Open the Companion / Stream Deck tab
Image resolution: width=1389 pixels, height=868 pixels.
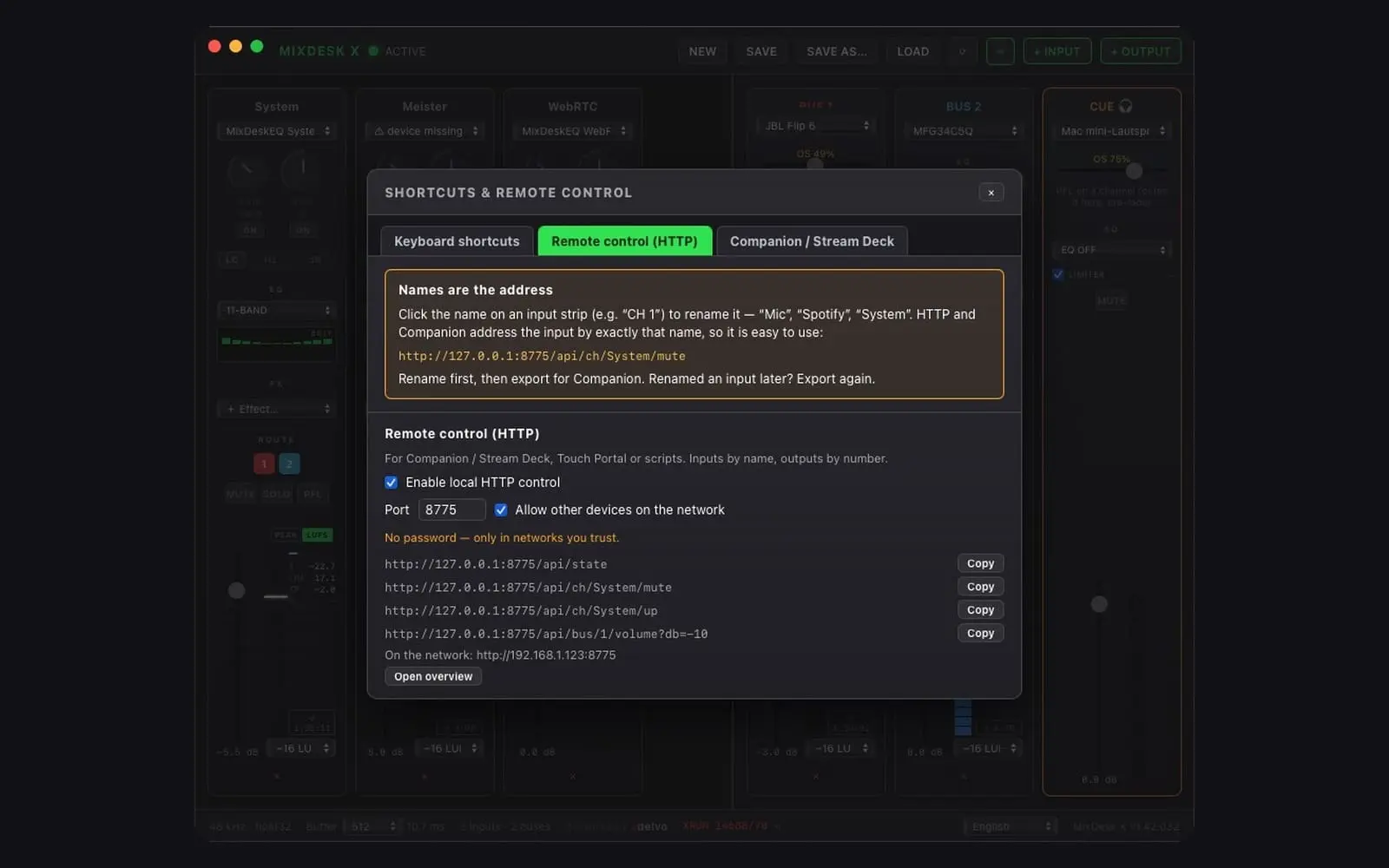pos(812,241)
